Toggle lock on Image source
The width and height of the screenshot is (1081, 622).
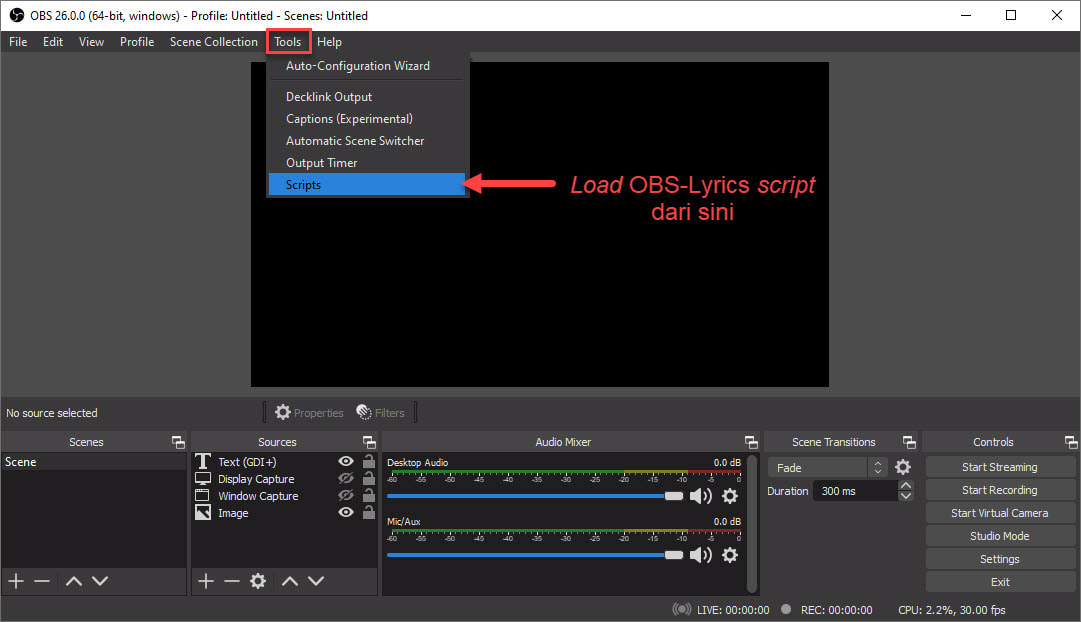369,512
